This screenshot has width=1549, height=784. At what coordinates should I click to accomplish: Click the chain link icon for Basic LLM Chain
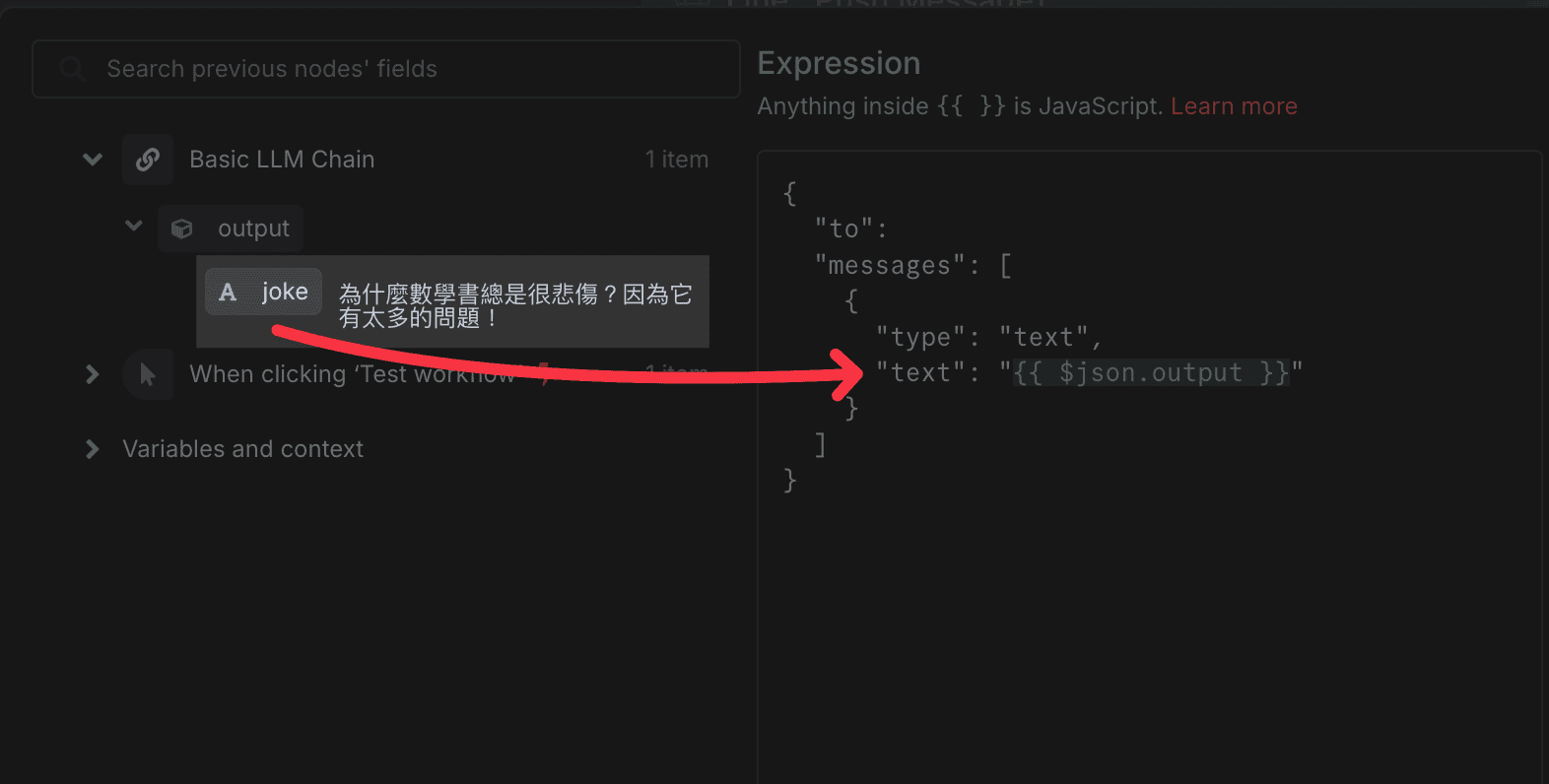click(x=147, y=159)
